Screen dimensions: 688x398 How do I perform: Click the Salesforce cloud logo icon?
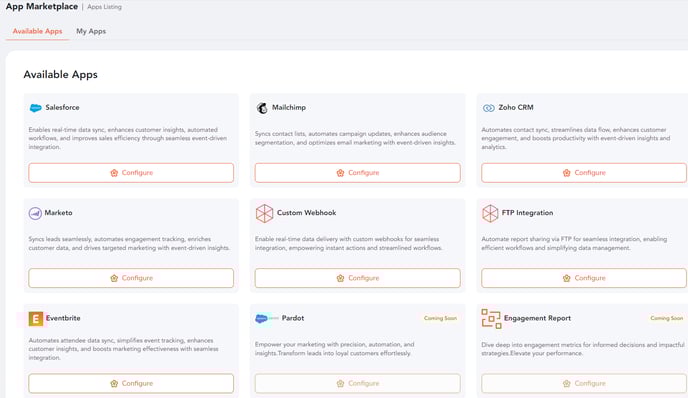point(36,108)
